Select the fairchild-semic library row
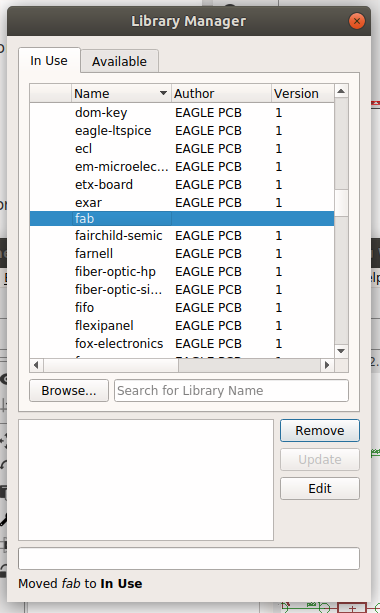 [182, 236]
